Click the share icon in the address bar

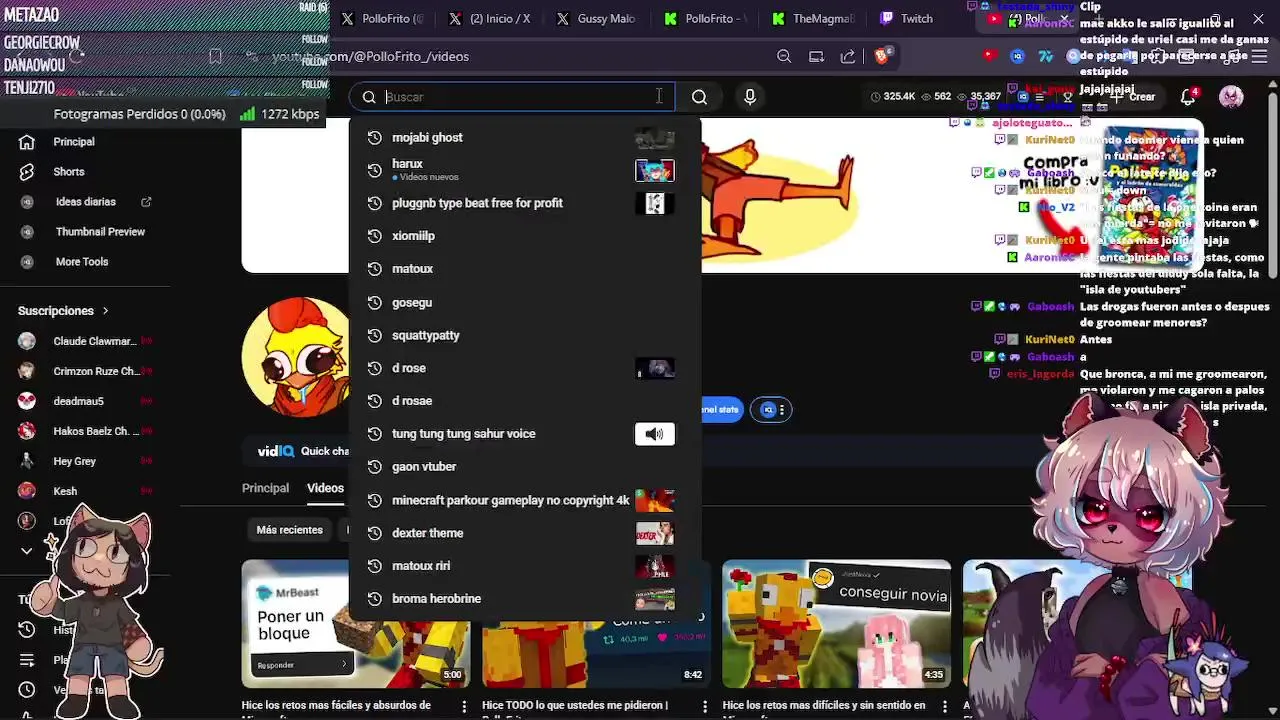pyautogui.click(x=848, y=56)
